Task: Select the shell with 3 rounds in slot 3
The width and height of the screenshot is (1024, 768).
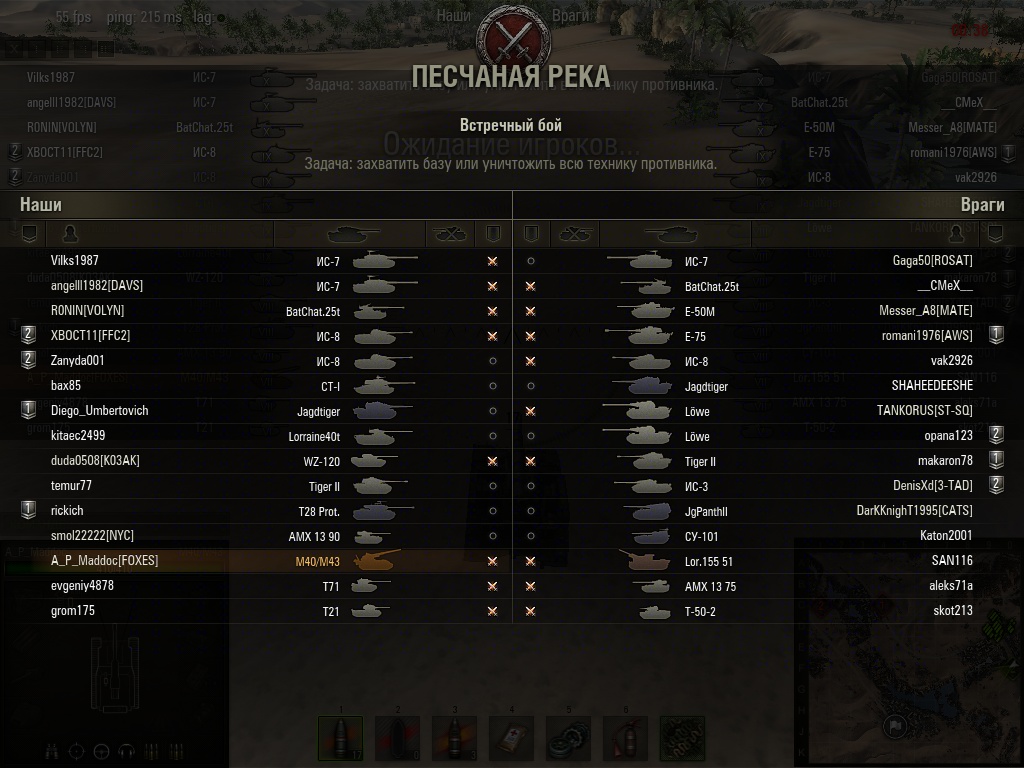Action: tap(454, 738)
